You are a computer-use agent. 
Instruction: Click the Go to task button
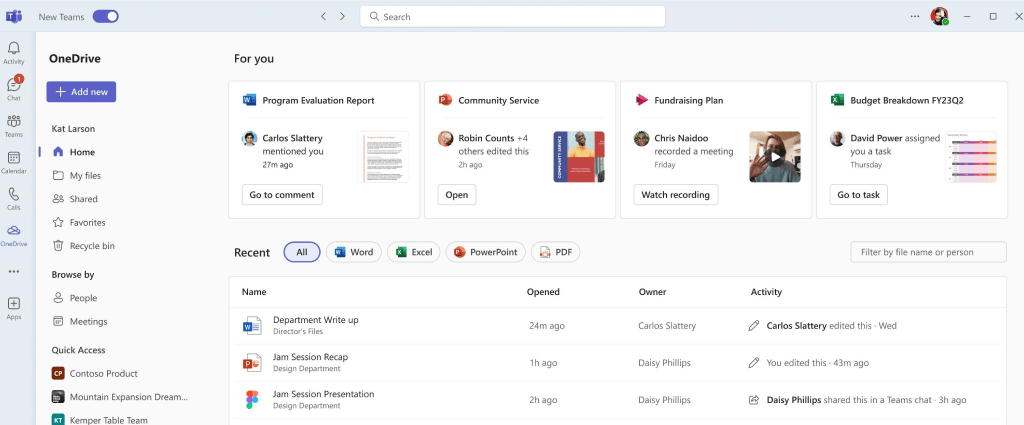pyautogui.click(x=858, y=195)
